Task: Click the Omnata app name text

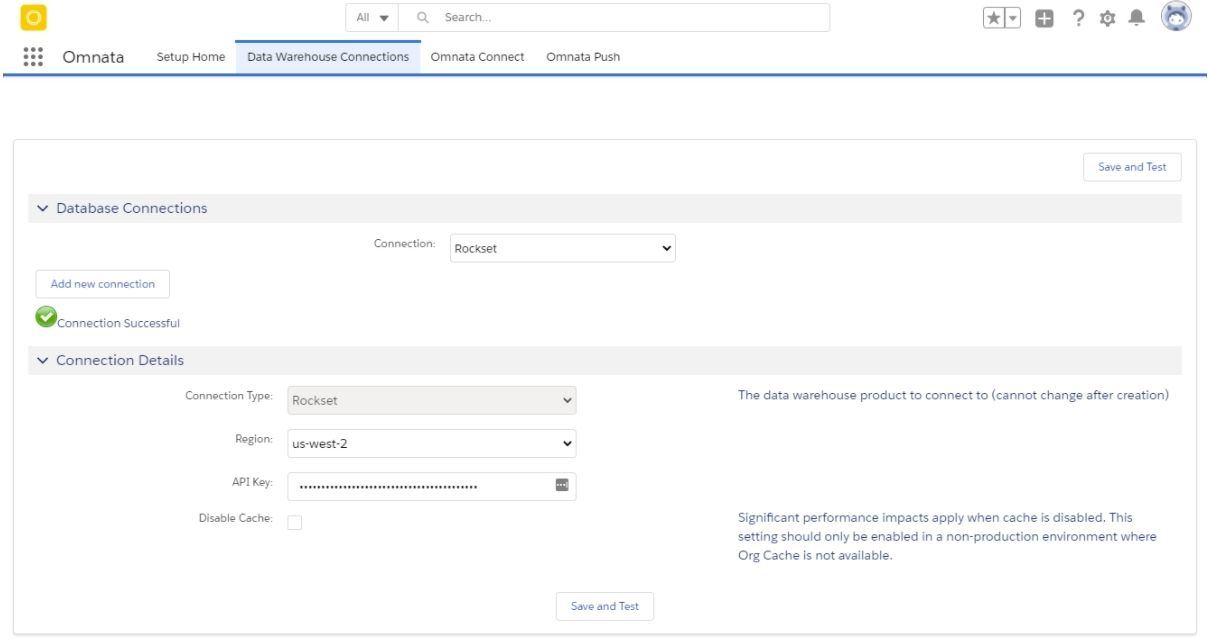Action: 93,57
